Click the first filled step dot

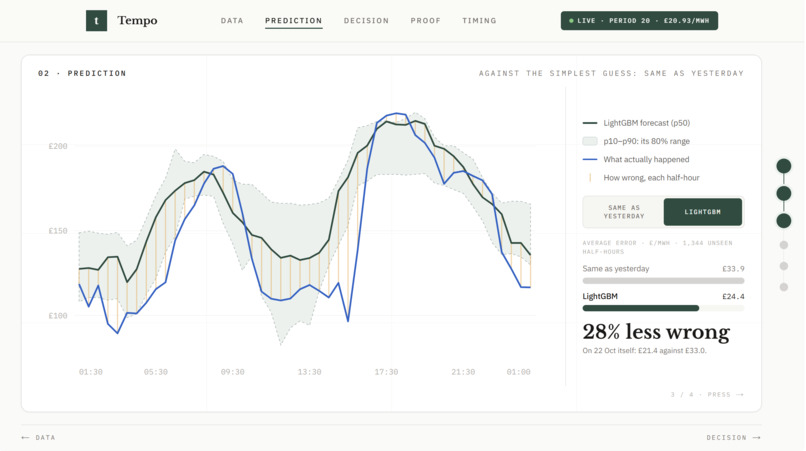[x=783, y=166]
